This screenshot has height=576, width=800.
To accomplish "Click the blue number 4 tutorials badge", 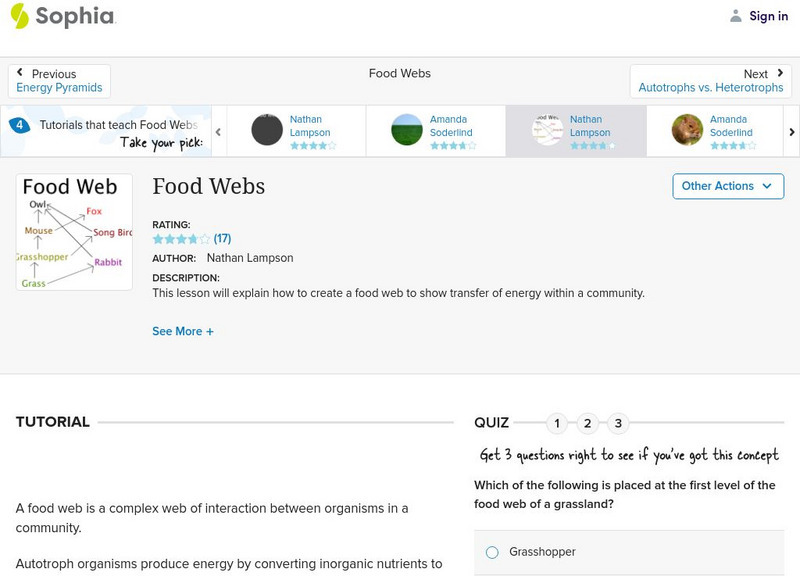I will click(19, 126).
